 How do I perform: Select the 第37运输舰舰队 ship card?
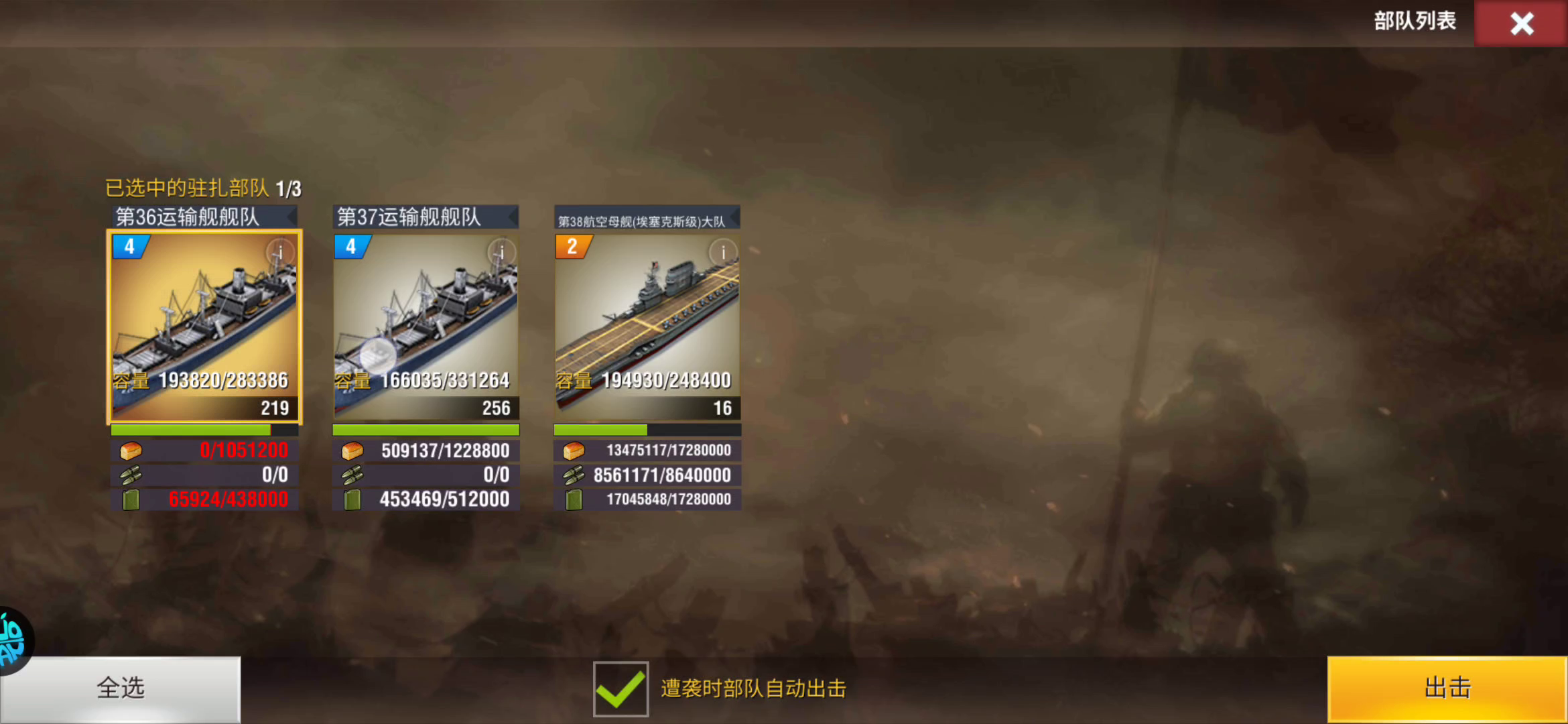pyautogui.click(x=426, y=327)
